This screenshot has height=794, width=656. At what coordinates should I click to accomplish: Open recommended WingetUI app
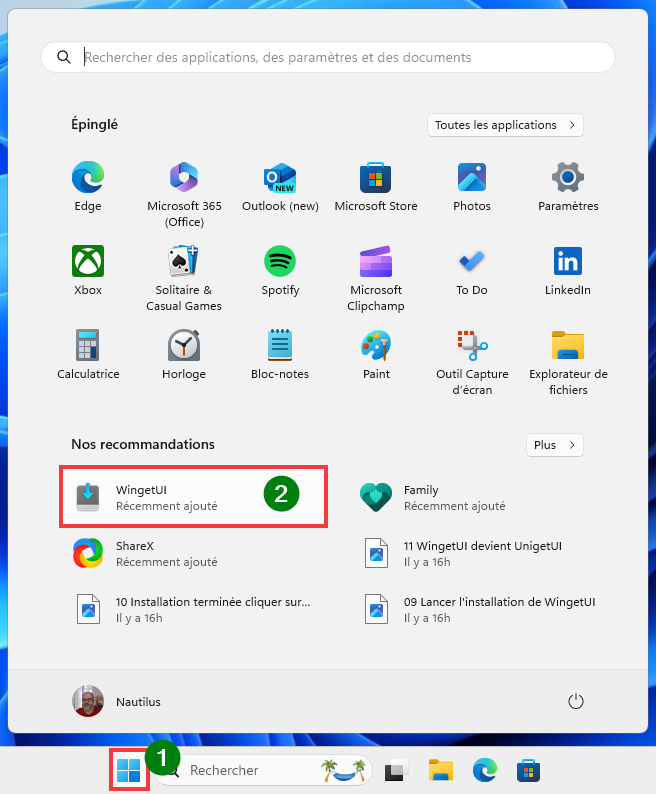pyautogui.click(x=193, y=497)
